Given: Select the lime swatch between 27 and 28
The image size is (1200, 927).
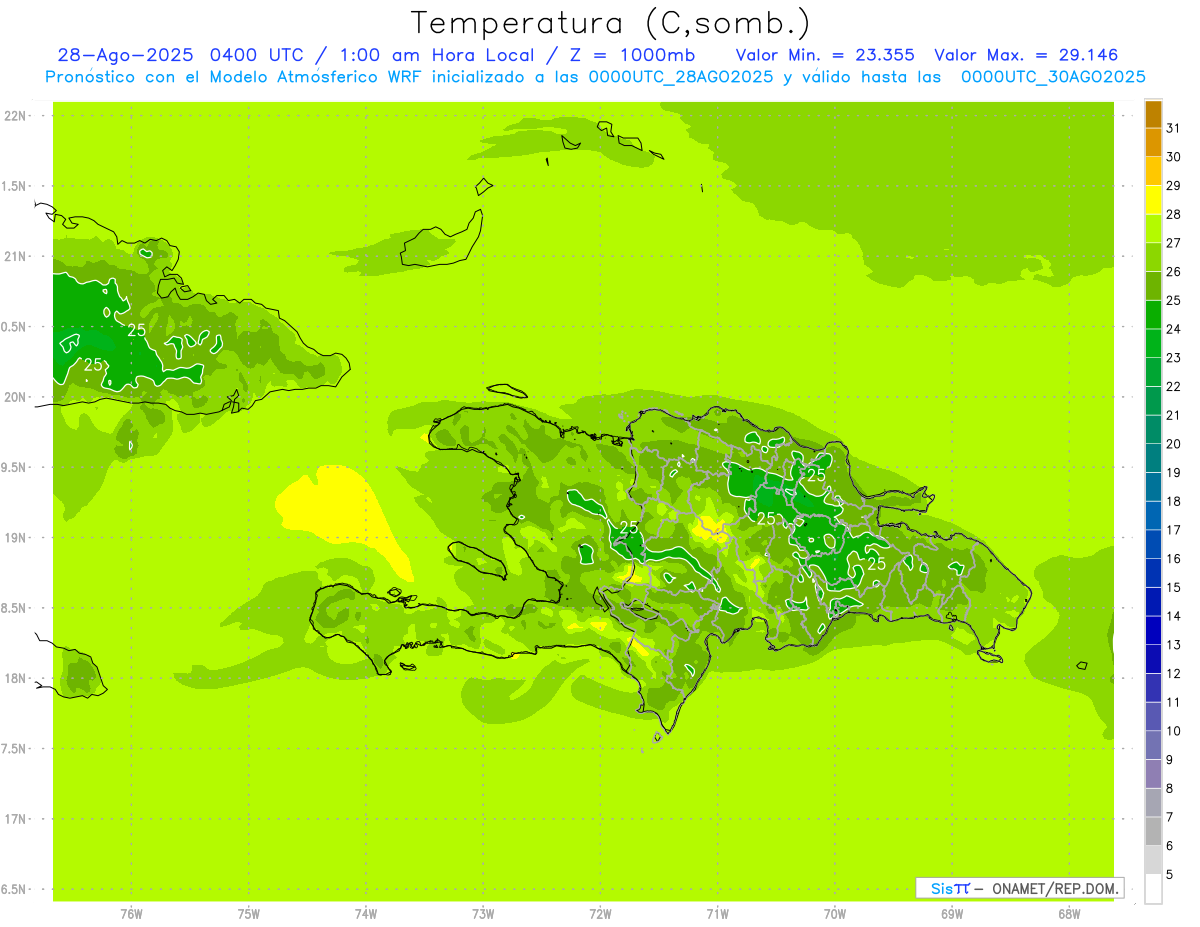Looking at the screenshot, I should click(1153, 229).
